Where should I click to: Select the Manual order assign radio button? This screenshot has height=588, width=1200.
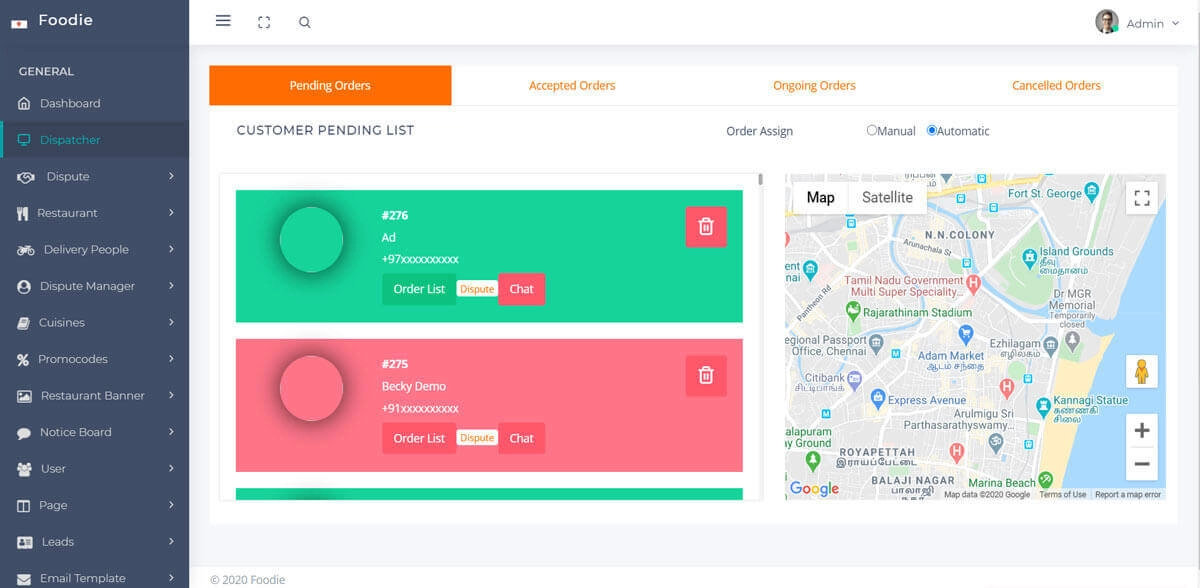pyautogui.click(x=872, y=130)
